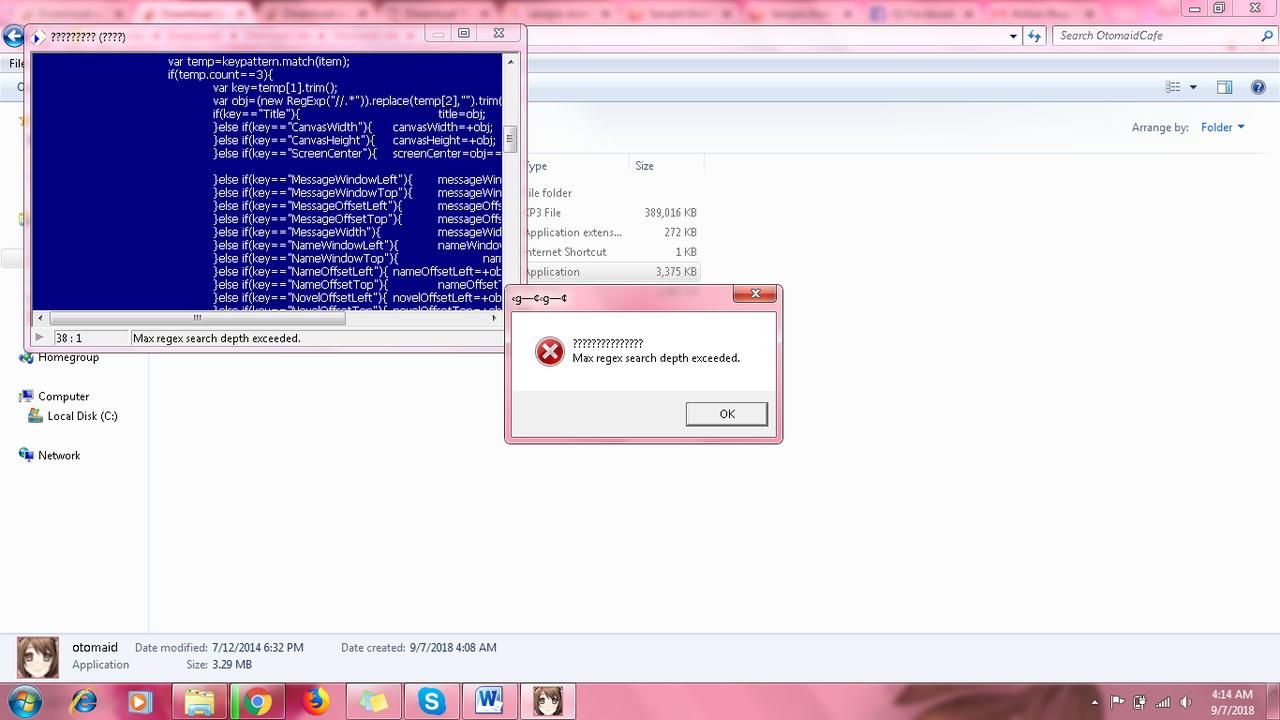Click the Size column header
The image size is (1280, 720).
pos(645,166)
